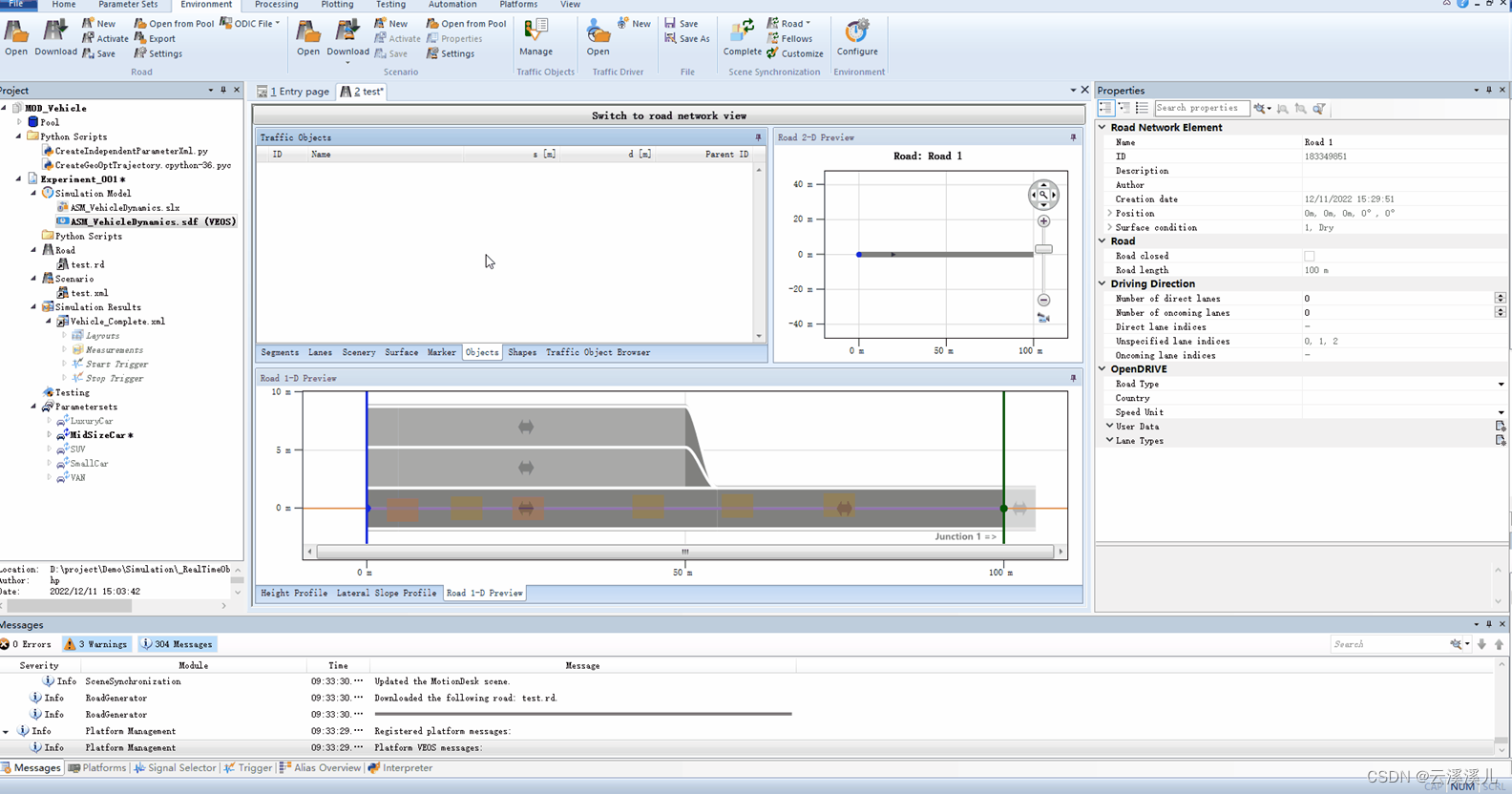Increment Number of direct lanes

pos(1500,296)
